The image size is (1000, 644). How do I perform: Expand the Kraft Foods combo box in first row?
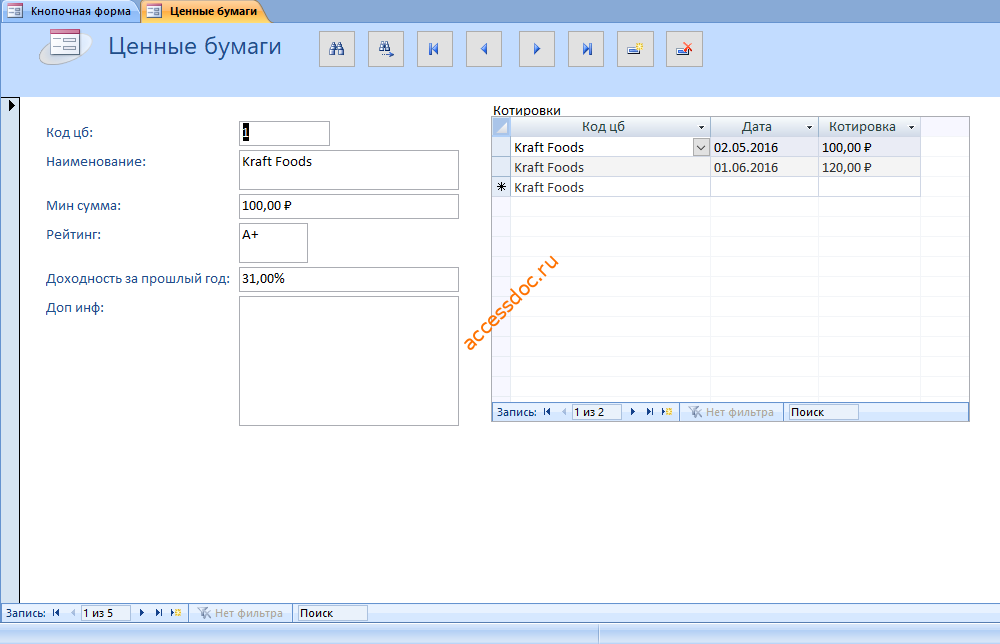(701, 148)
